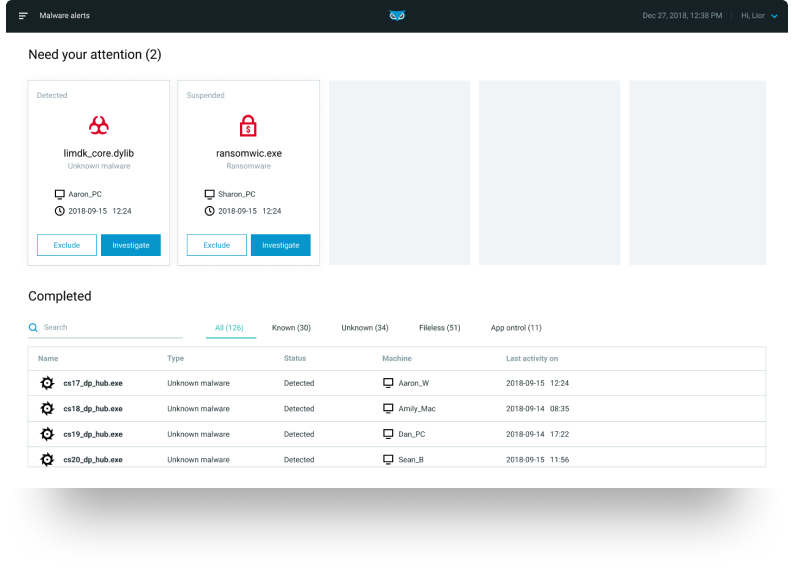The image size is (792, 570).
Task: Investigate the ransomwic.exe alert
Action: pyautogui.click(x=281, y=245)
